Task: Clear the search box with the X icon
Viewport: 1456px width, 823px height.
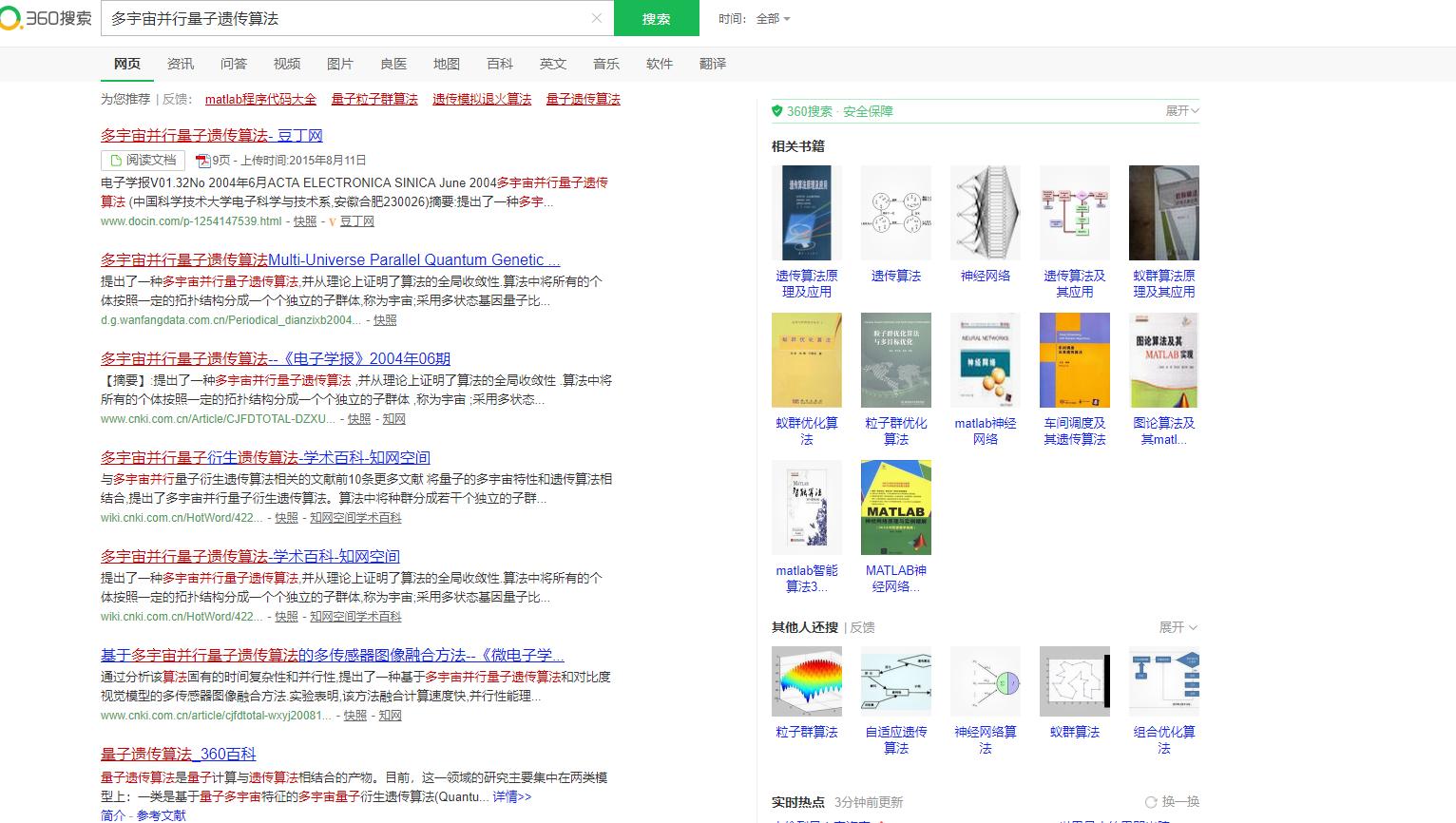Action: pyautogui.click(x=597, y=18)
